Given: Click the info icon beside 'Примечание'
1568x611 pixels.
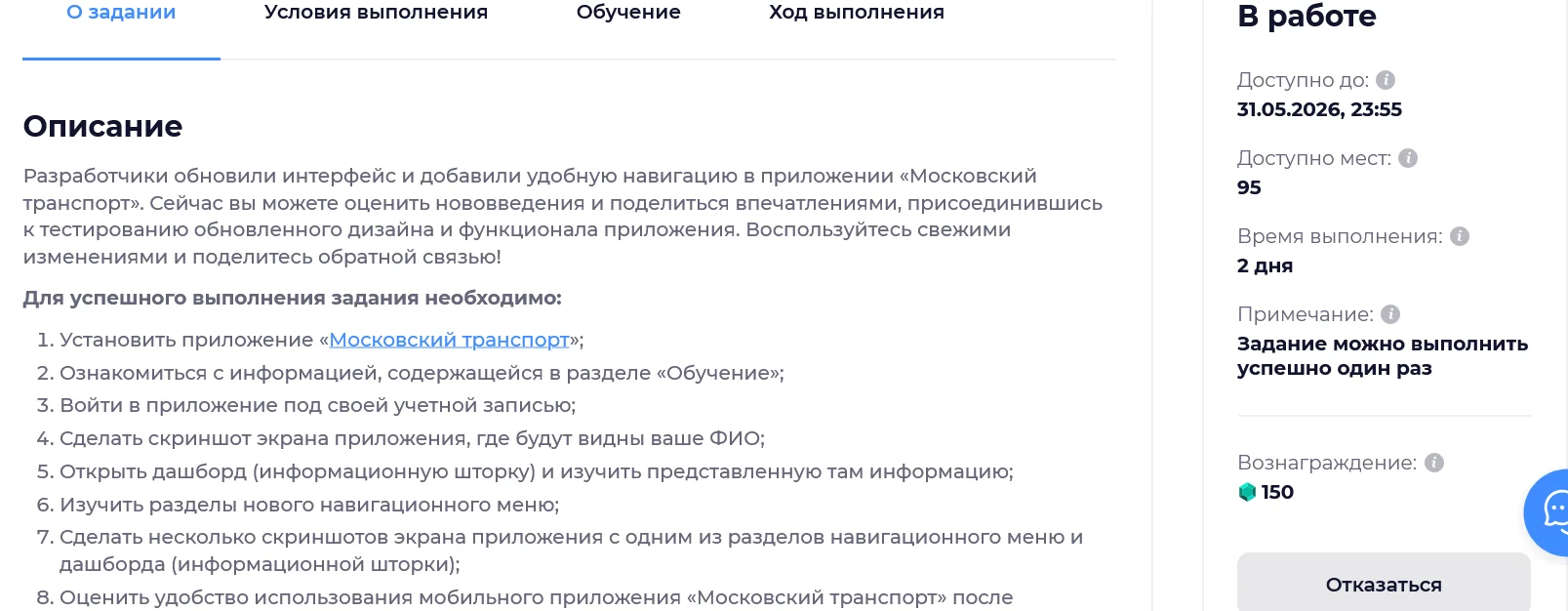Looking at the screenshot, I should tap(1390, 314).
